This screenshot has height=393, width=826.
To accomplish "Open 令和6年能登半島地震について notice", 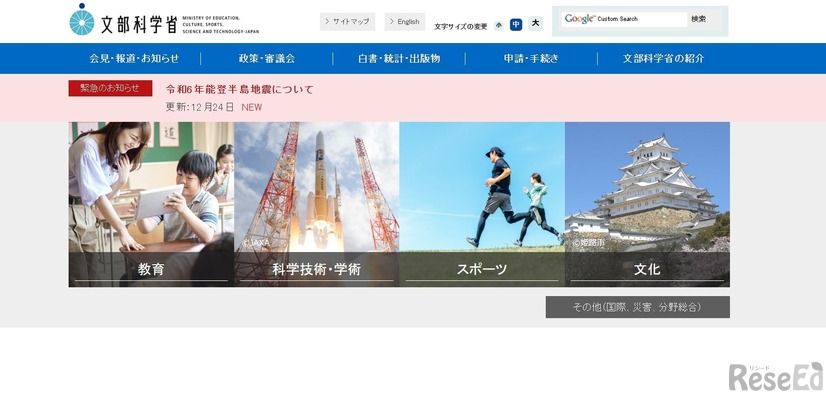I will pos(239,89).
